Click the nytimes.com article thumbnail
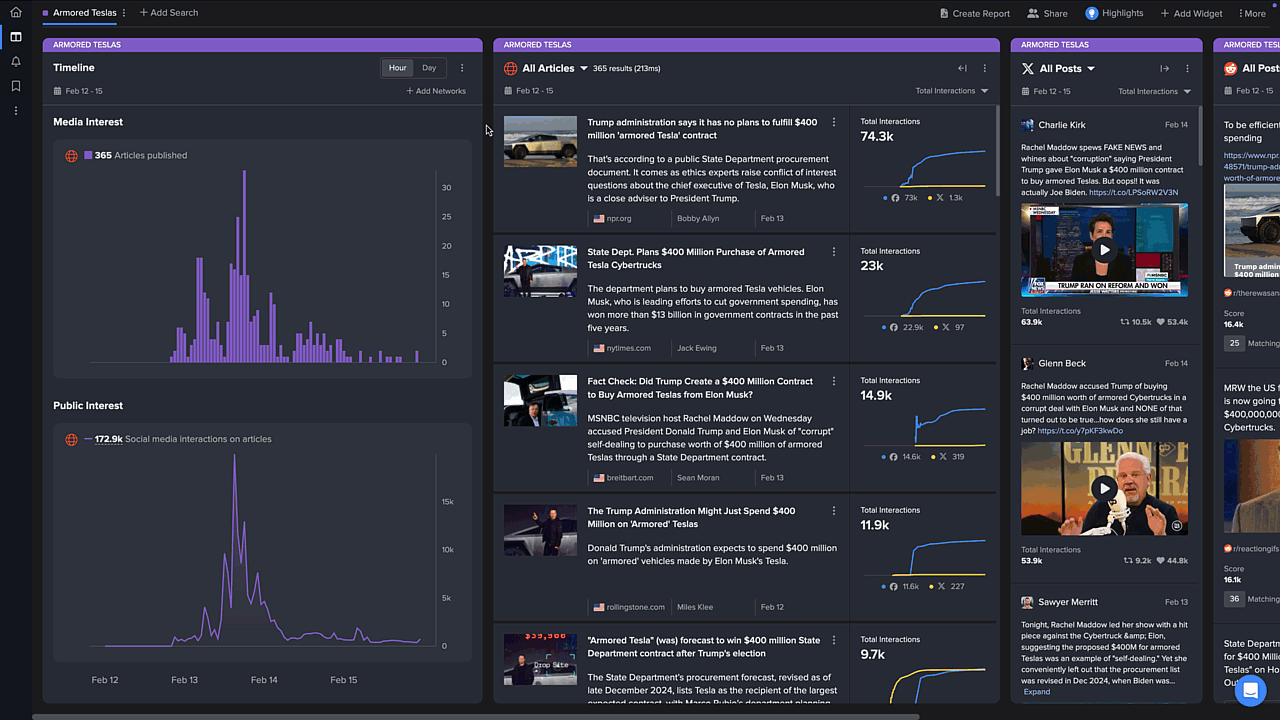This screenshot has height=720, width=1280. pyautogui.click(x=540, y=270)
